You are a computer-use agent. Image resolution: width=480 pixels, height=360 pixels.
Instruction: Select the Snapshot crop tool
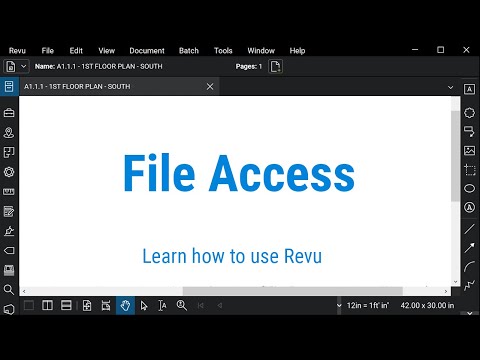469,170
